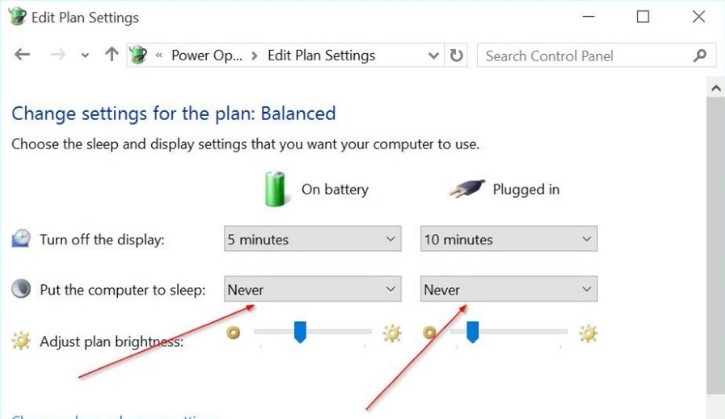Click the refresh button in the address bar
Screen dimensions: 725x419
click(457, 56)
